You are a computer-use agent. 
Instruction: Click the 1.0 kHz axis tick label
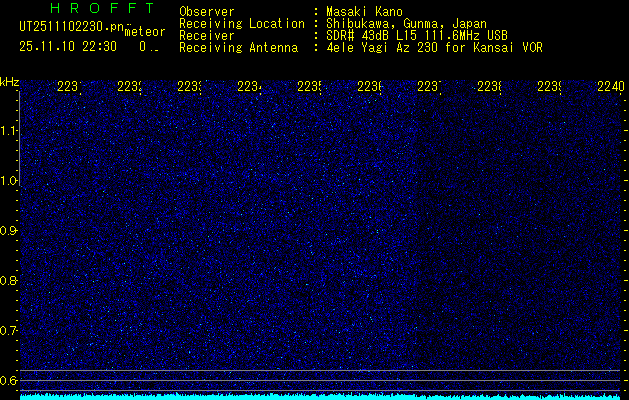[9, 181]
